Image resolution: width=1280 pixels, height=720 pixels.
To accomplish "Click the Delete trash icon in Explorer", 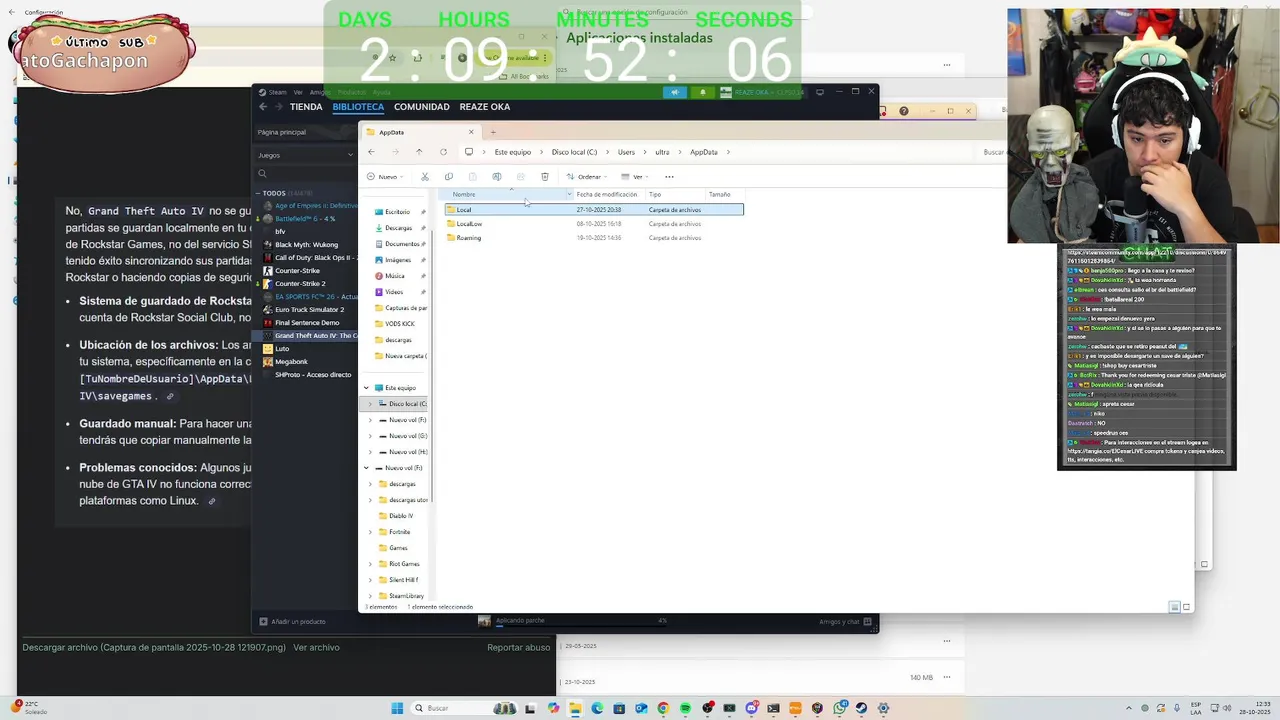I will (x=544, y=177).
